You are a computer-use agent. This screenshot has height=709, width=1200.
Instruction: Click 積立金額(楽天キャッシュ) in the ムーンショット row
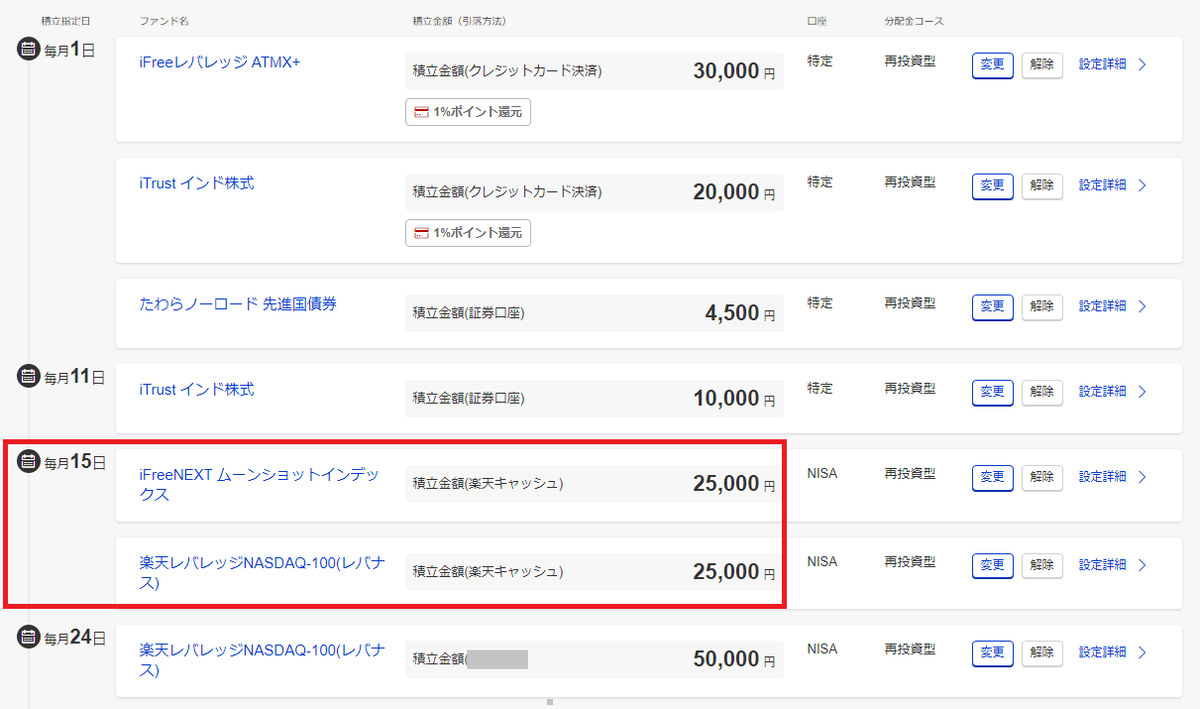coord(488,484)
